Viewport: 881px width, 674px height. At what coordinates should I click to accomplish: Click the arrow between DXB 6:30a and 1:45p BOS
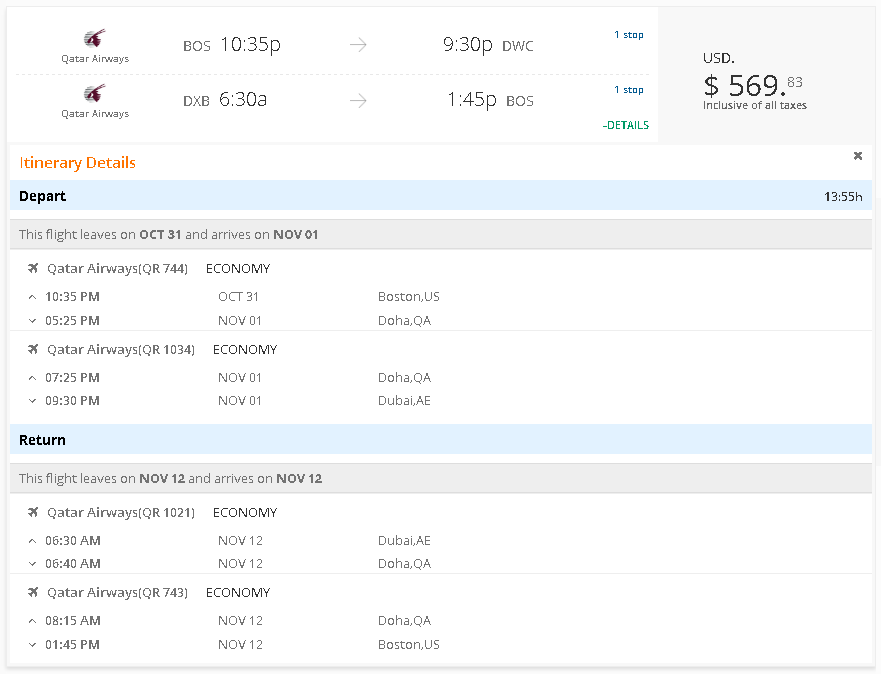(358, 100)
